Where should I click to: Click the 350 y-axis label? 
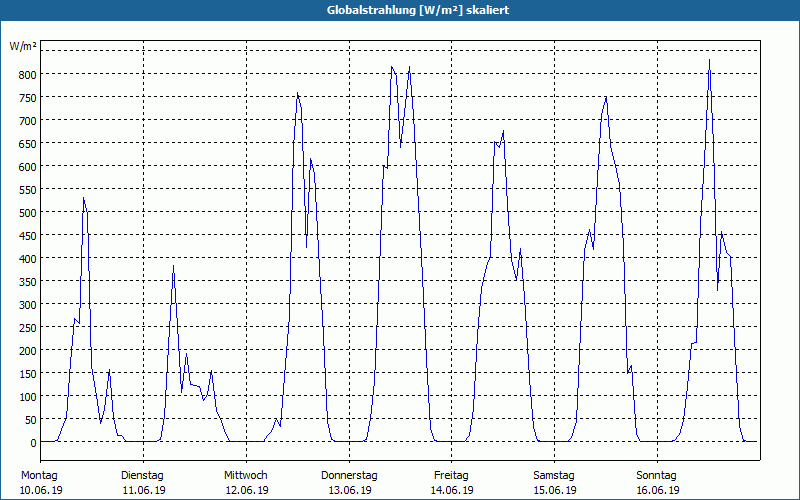tap(27, 282)
